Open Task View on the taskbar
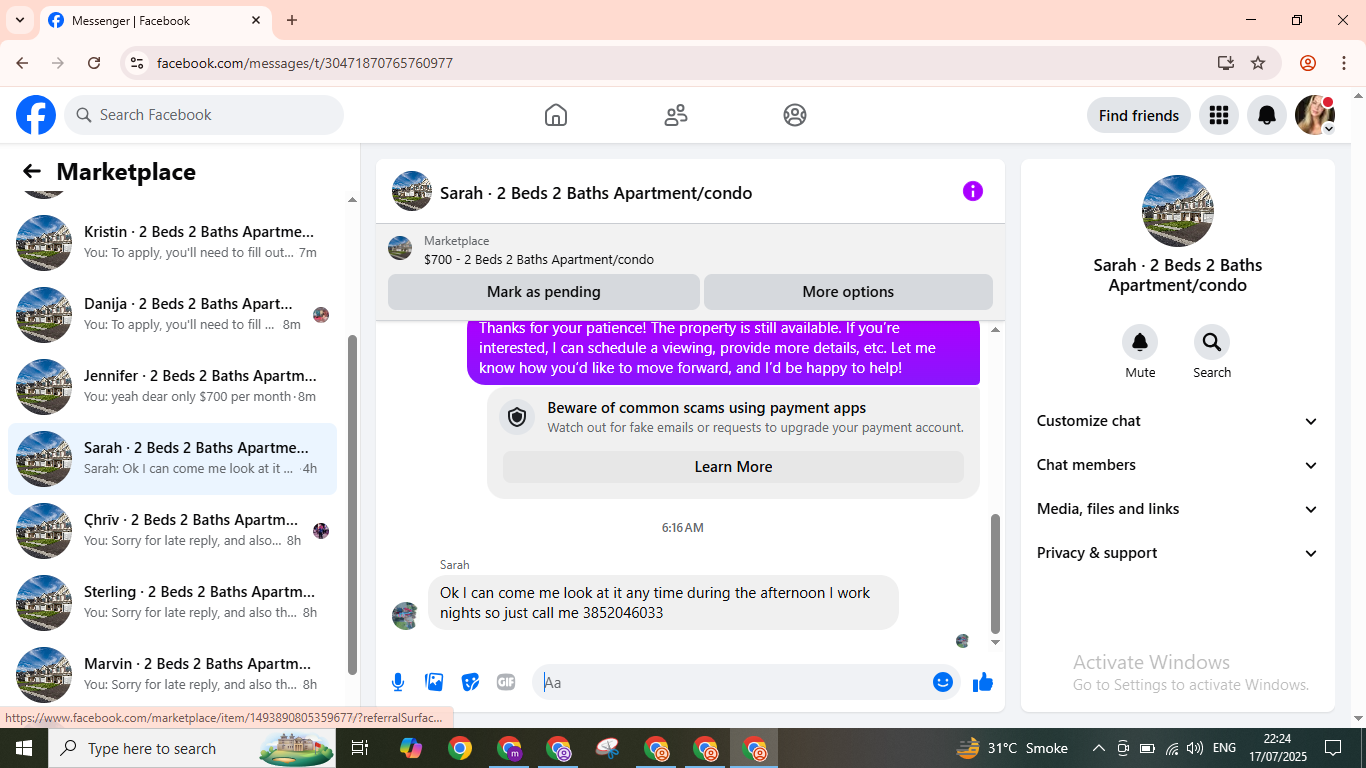 [x=360, y=748]
